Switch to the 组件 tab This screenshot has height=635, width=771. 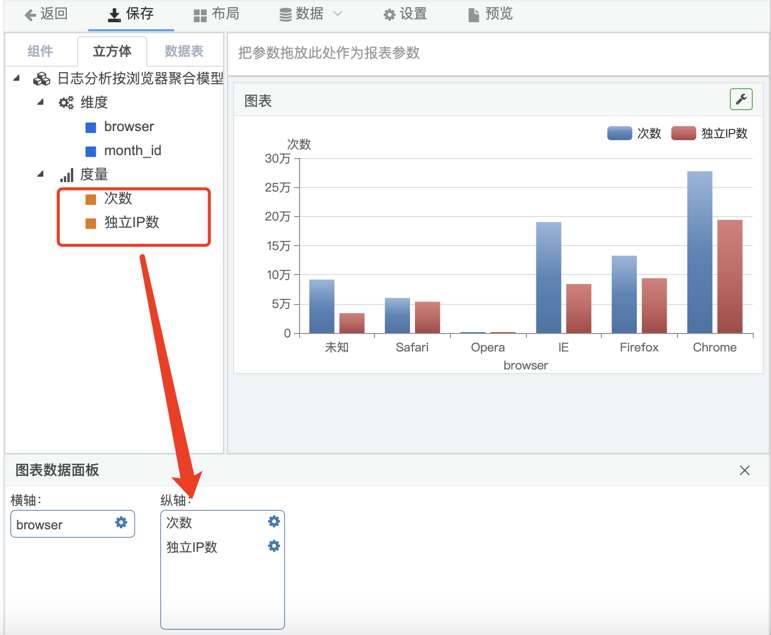coord(40,51)
